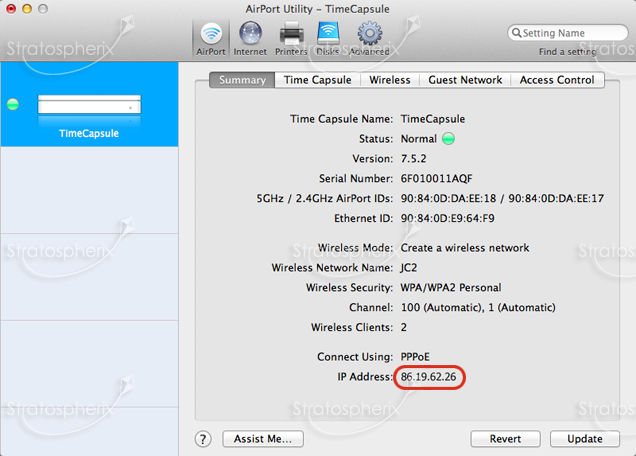Click the green status dot beside TimeCapsule device

click(x=13, y=104)
